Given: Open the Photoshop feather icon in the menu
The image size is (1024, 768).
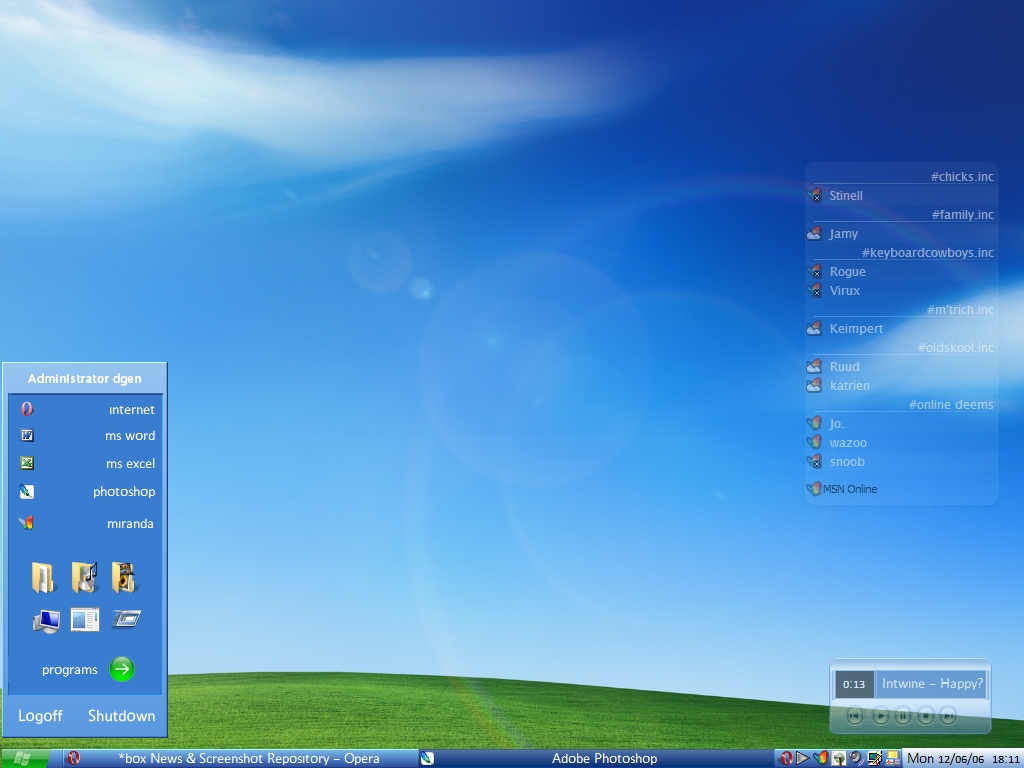Looking at the screenshot, I should (27, 492).
